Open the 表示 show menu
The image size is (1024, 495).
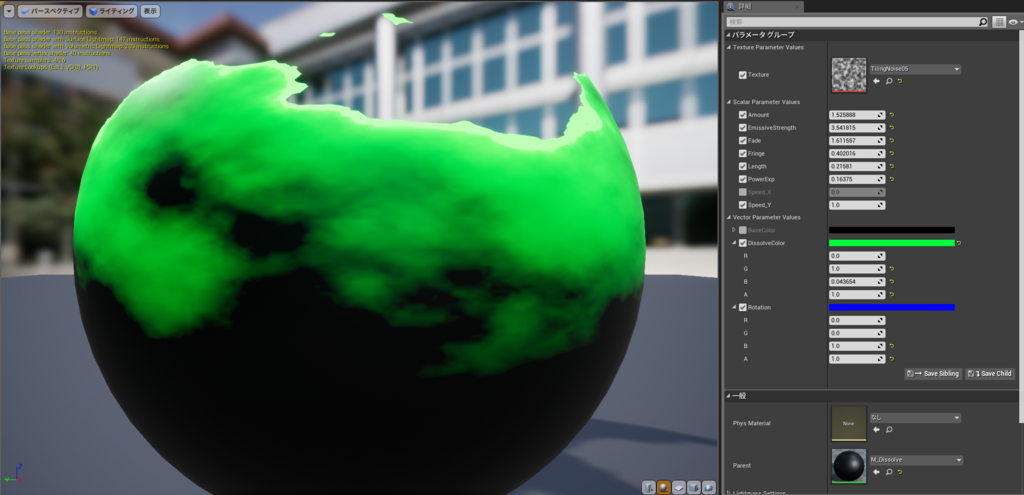pyautogui.click(x=150, y=11)
